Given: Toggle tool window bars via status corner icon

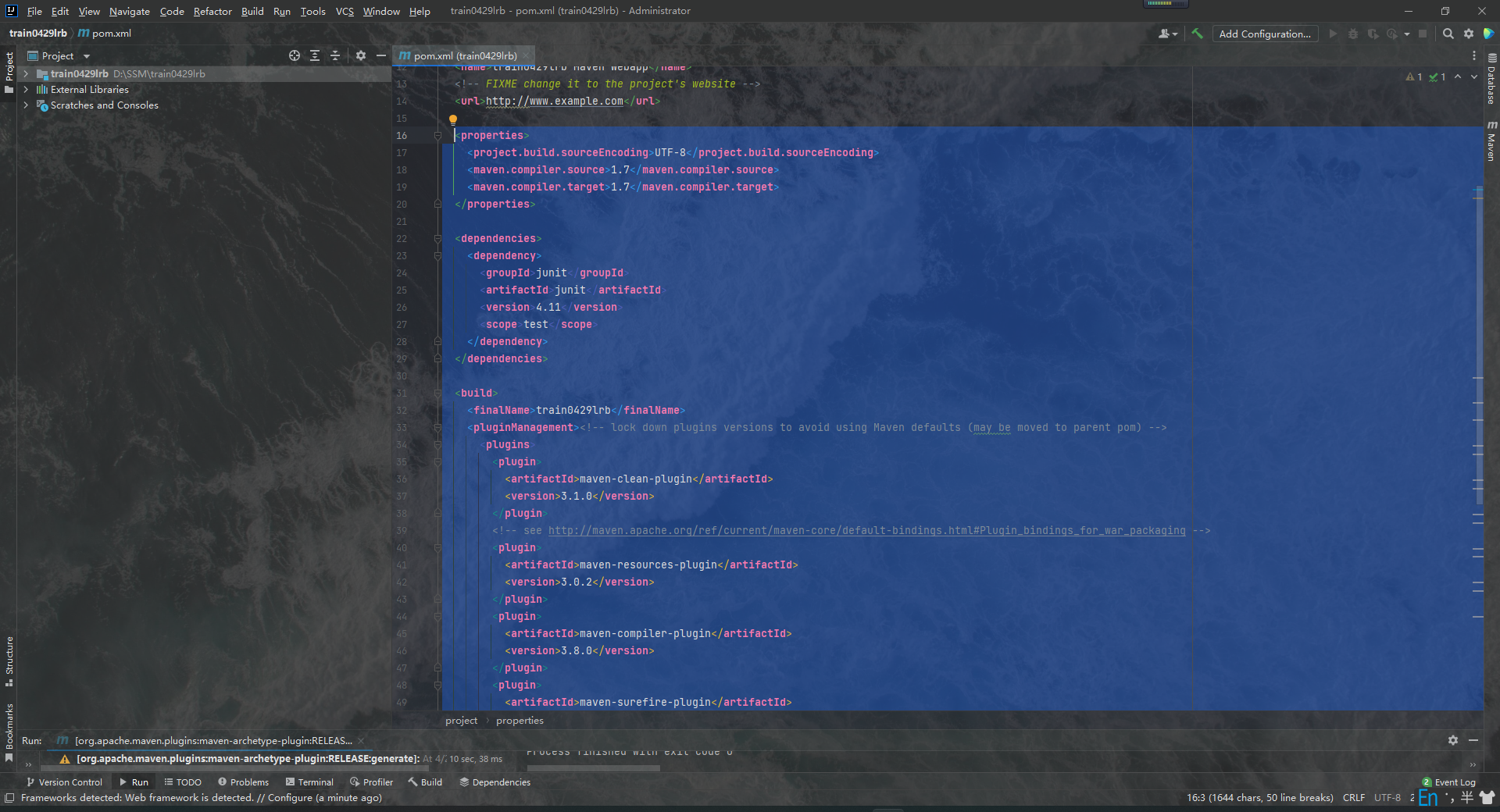Looking at the screenshot, I should [x=9, y=798].
